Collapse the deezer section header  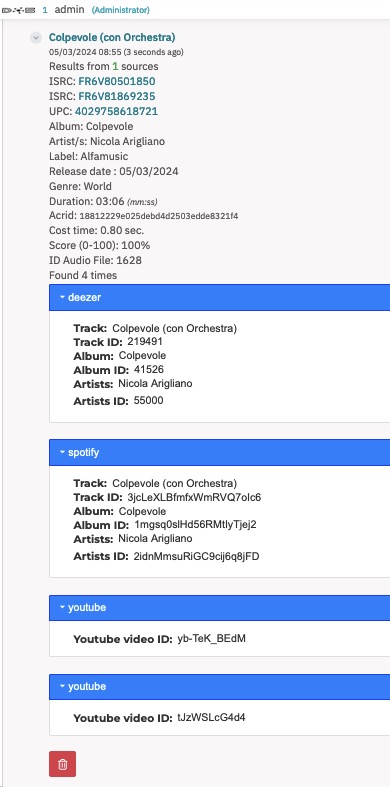click(x=219, y=297)
